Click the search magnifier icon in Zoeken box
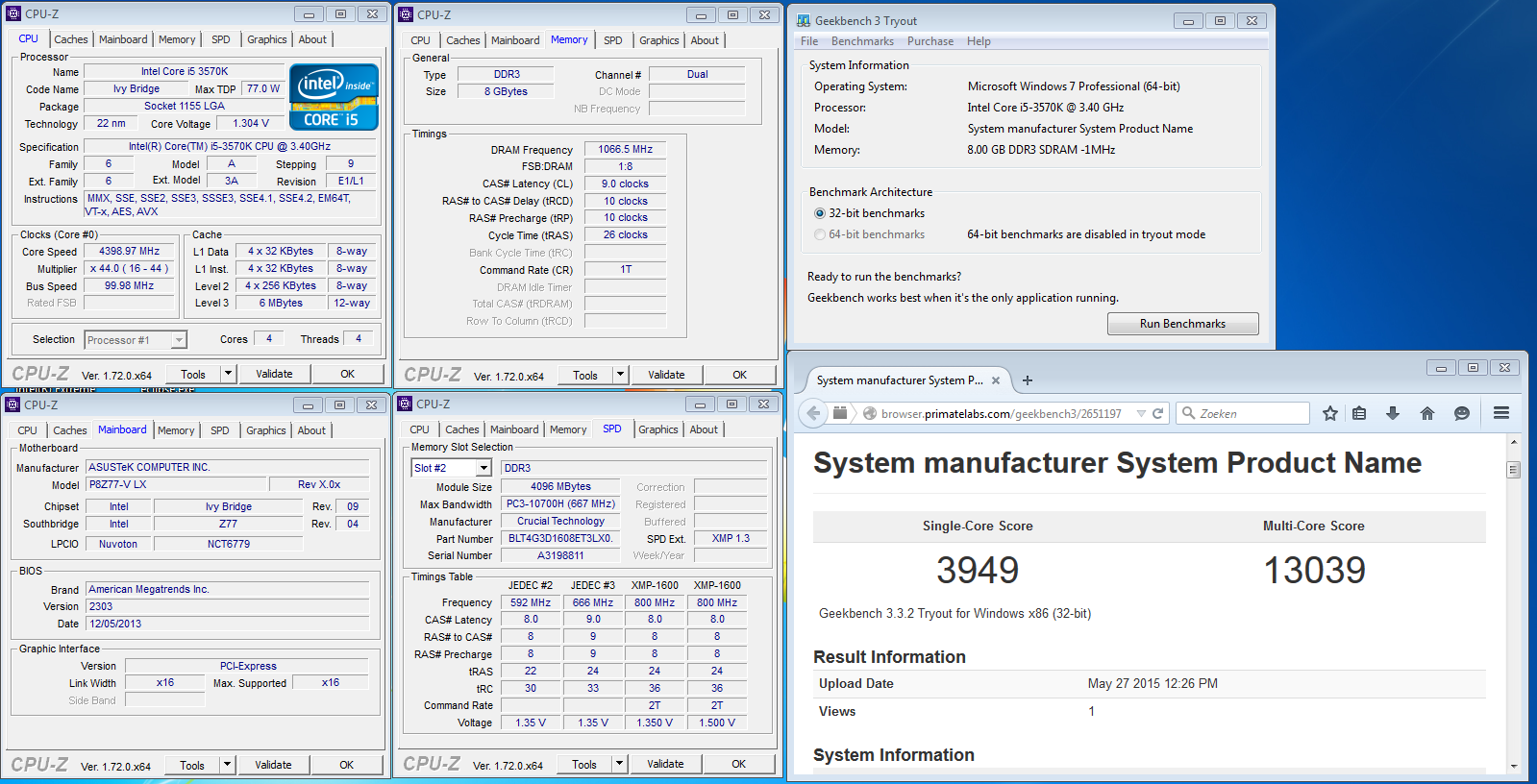Viewport: 1537px width, 784px height. 1189,413
